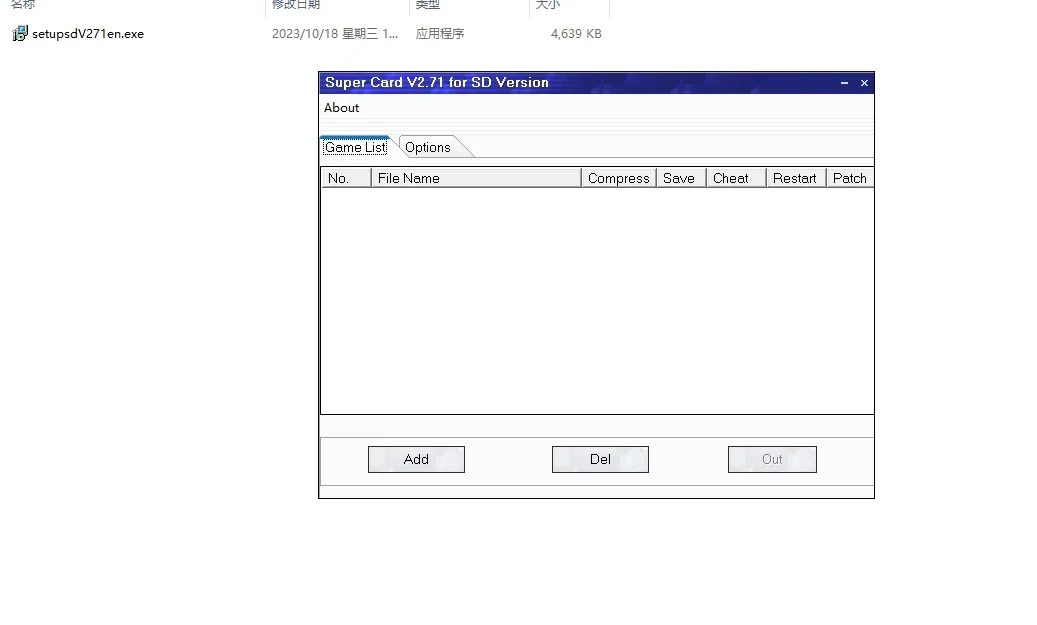The image size is (1037, 625).
Task: Minimize the Super Card window
Action: pos(845,83)
